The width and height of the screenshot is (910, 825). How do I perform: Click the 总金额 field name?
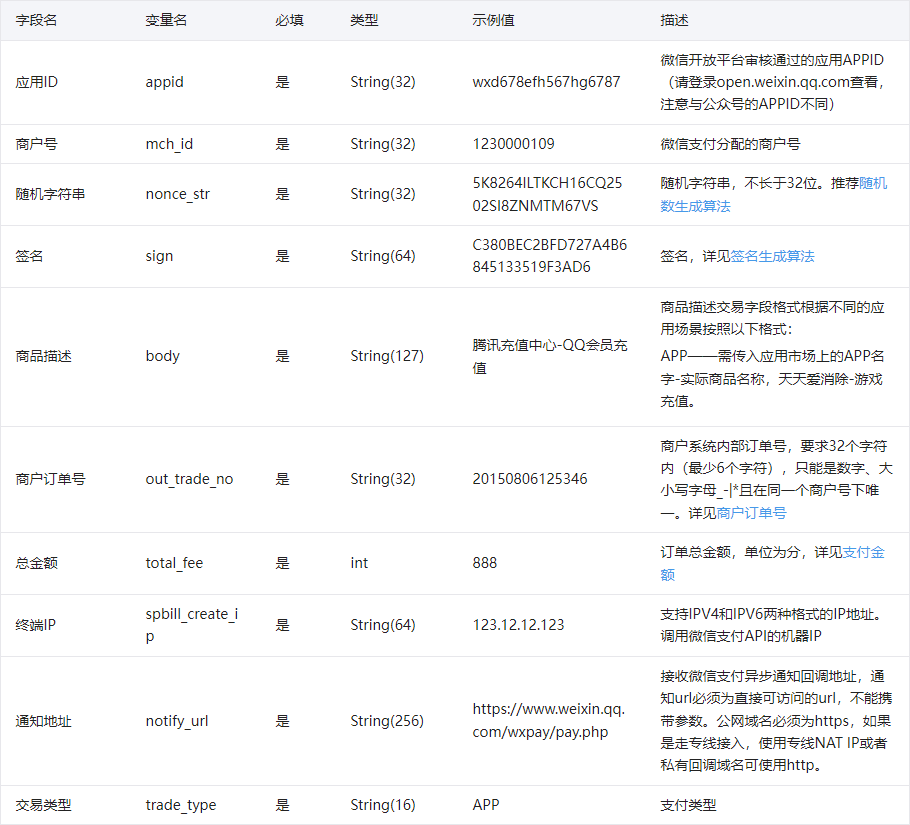(x=36, y=563)
